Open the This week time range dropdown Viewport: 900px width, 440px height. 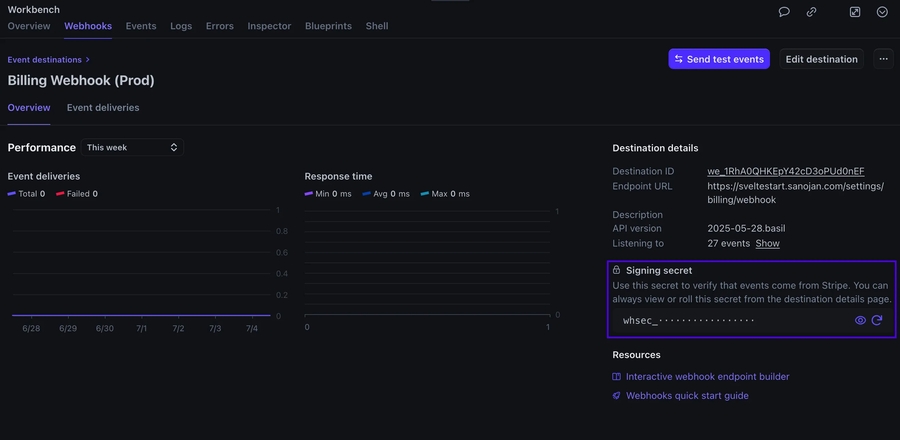click(132, 147)
